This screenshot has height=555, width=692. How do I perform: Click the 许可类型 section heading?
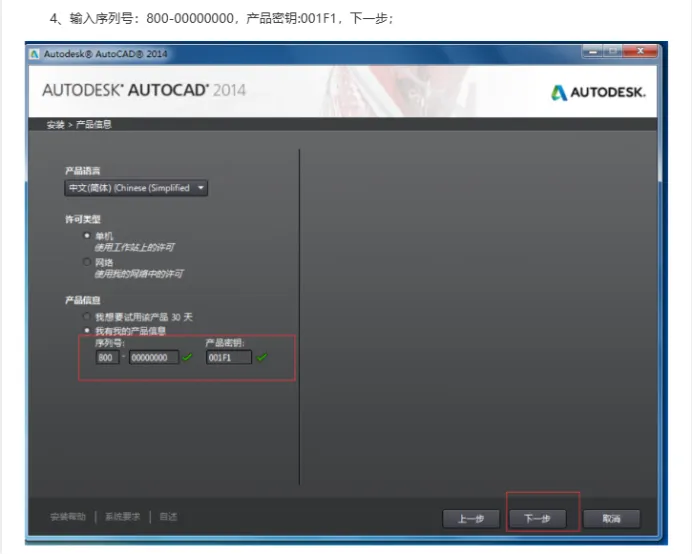click(x=83, y=219)
